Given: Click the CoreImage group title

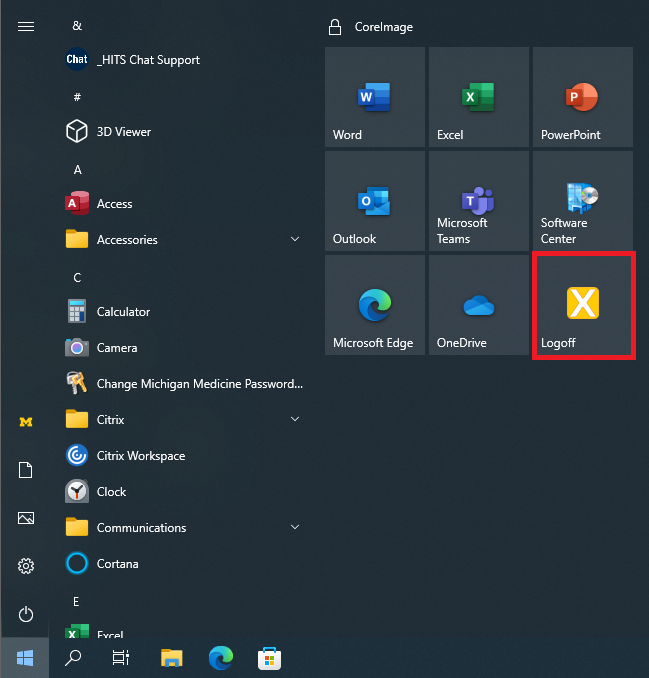Looking at the screenshot, I should [x=384, y=27].
